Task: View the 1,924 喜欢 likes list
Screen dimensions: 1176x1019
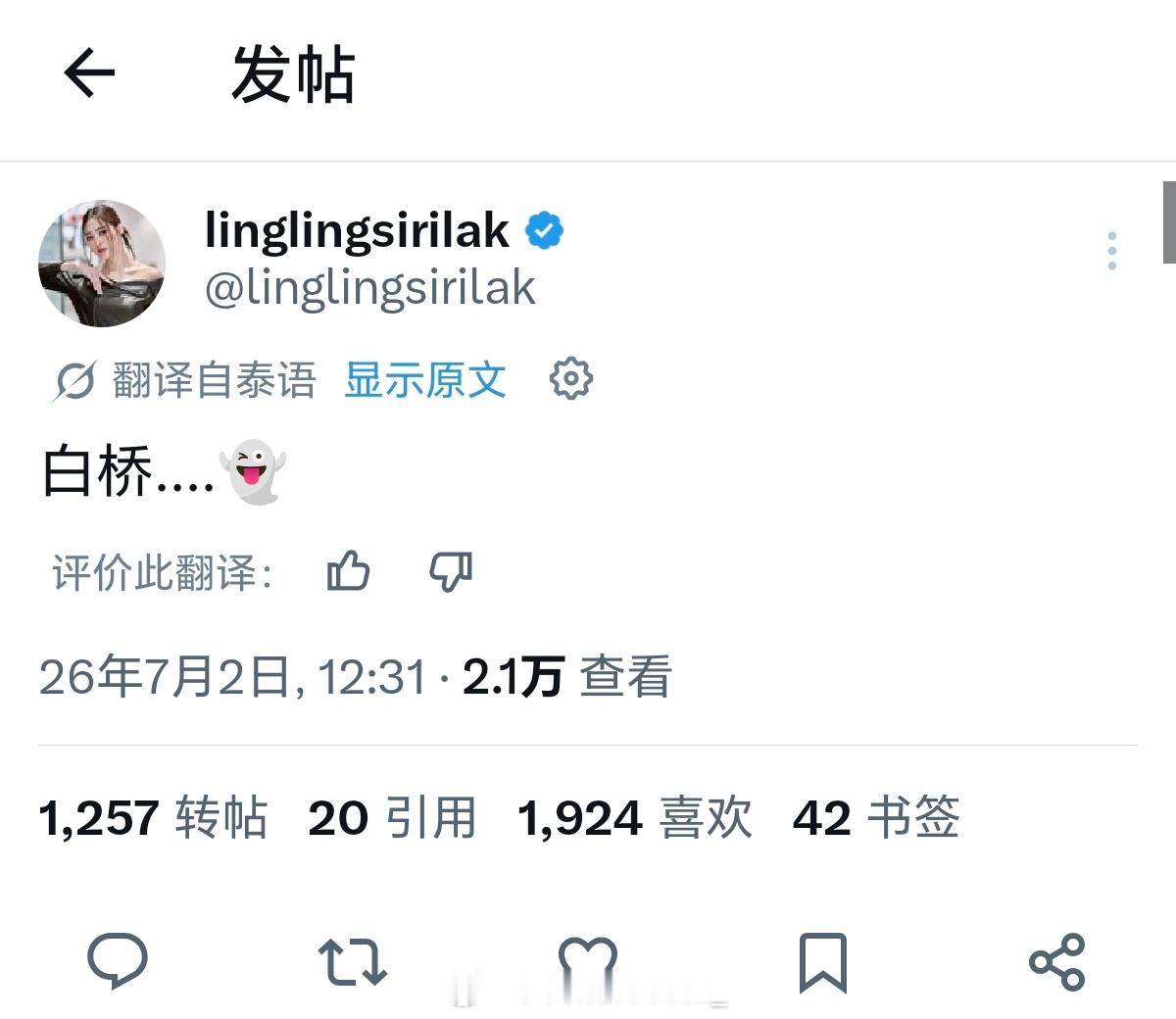Action: point(634,817)
